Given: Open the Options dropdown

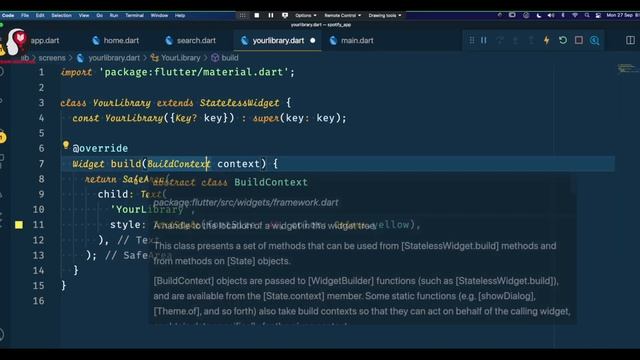Looking at the screenshot, I should 306,16.
